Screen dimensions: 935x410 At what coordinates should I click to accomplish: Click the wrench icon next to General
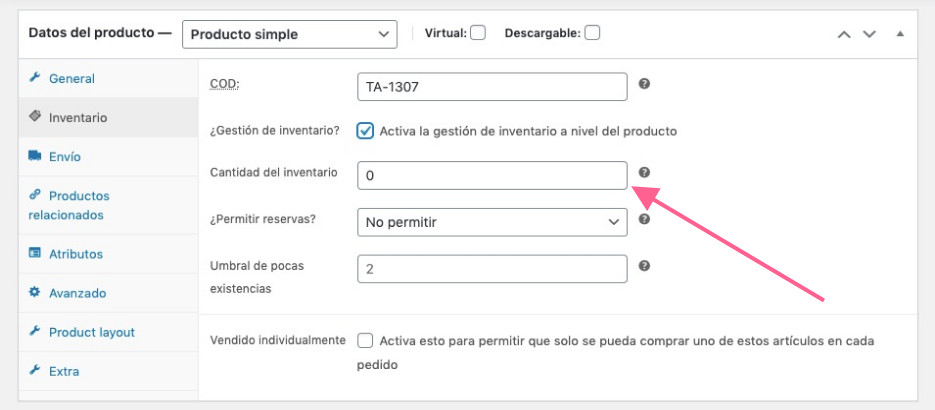(35, 77)
